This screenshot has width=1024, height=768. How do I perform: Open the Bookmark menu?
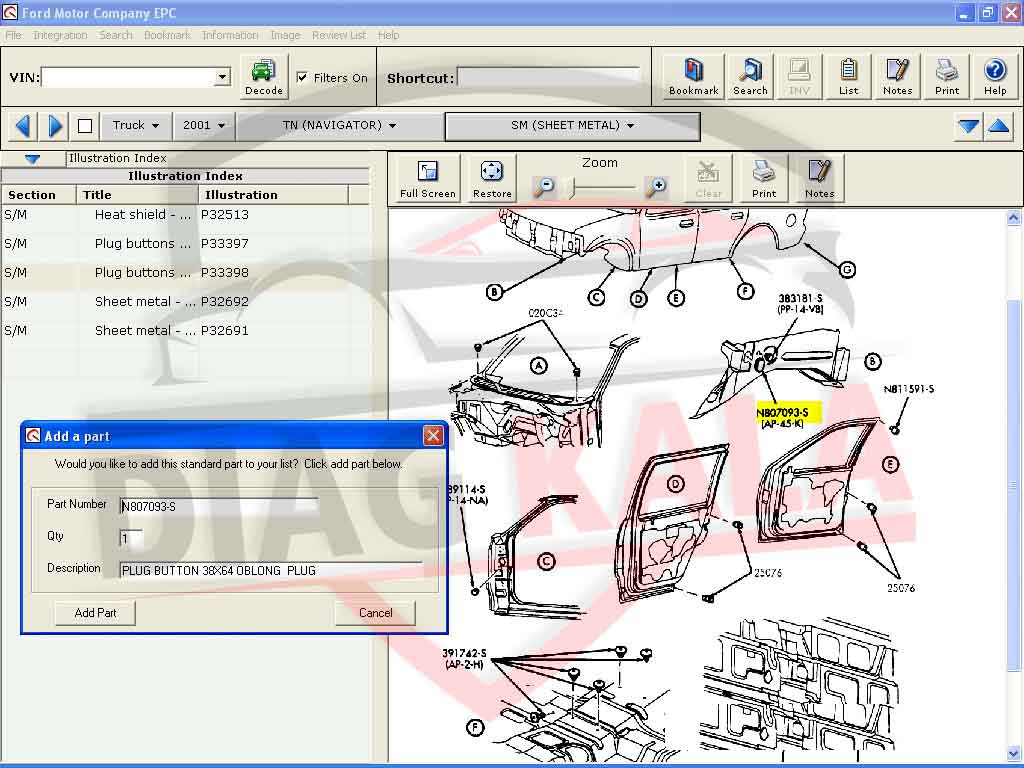pos(167,35)
